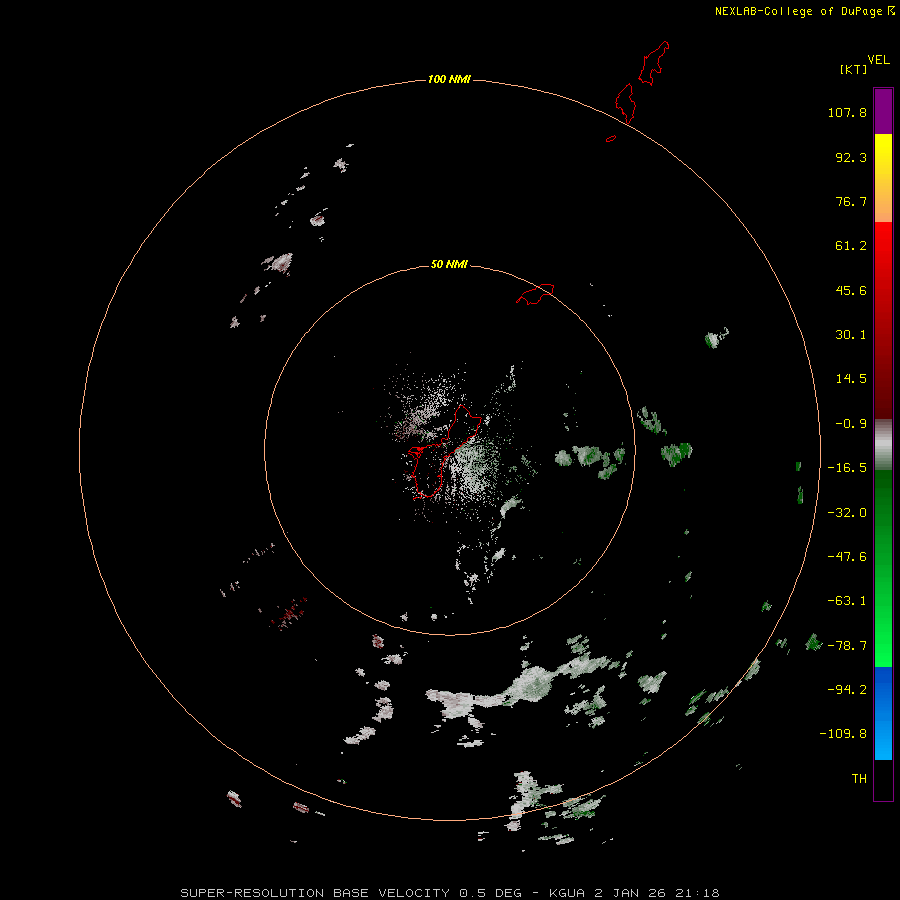
Task: Click the 45.6 legend value
Action: pyautogui.click(x=851, y=290)
